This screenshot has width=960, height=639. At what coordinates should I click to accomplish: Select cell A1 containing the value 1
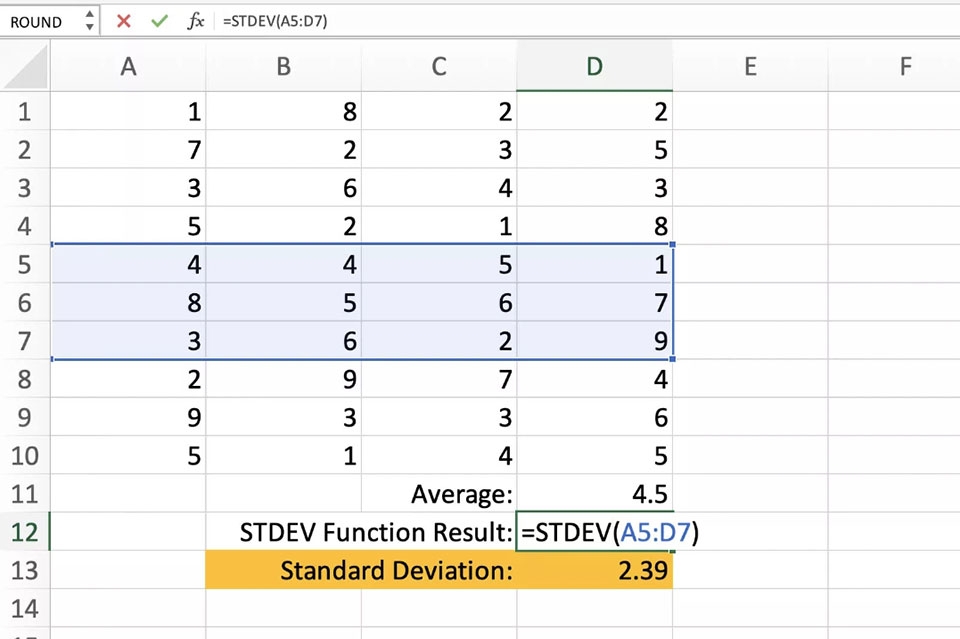point(128,112)
